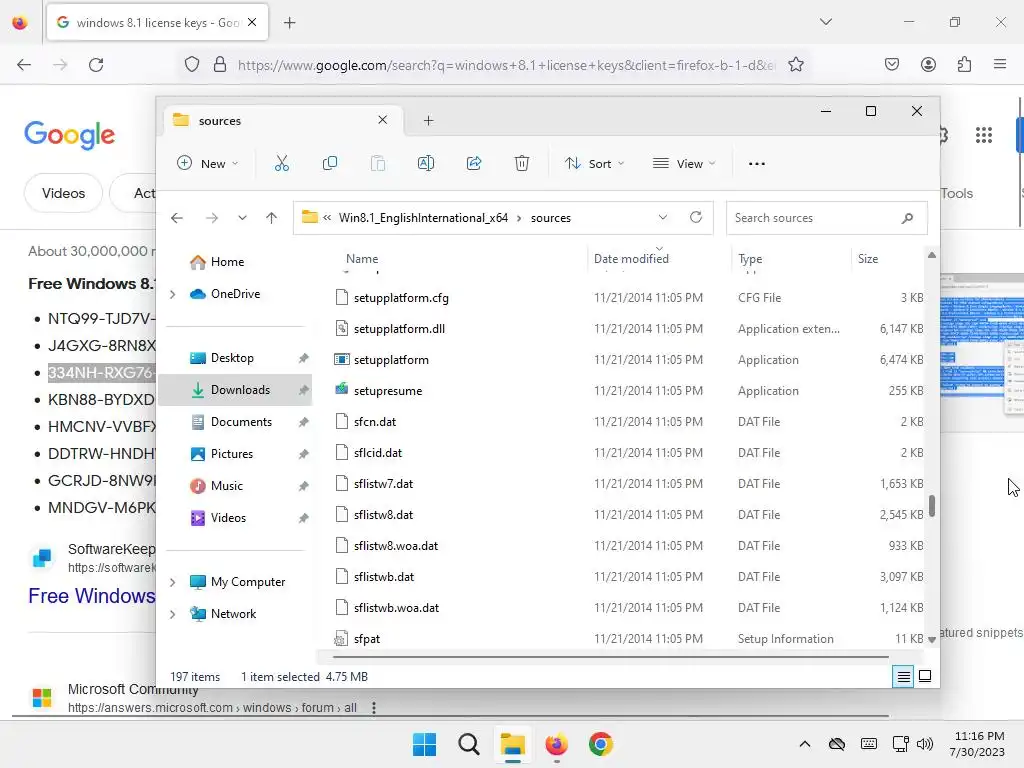This screenshot has width=1024, height=768.
Task: Click the Videos filter chip on Google
Action: tap(63, 193)
